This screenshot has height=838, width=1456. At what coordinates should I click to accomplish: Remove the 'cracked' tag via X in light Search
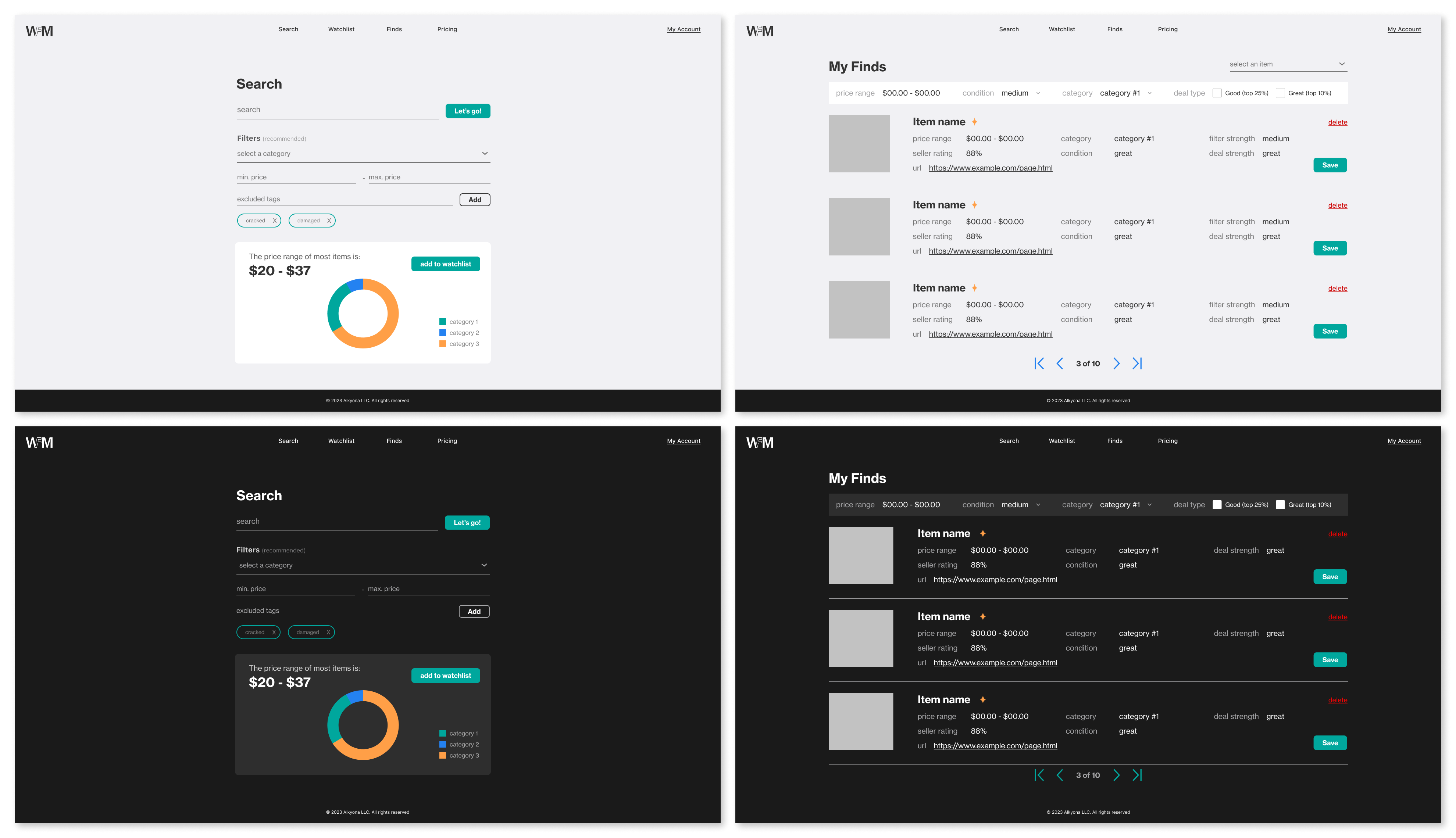click(275, 221)
